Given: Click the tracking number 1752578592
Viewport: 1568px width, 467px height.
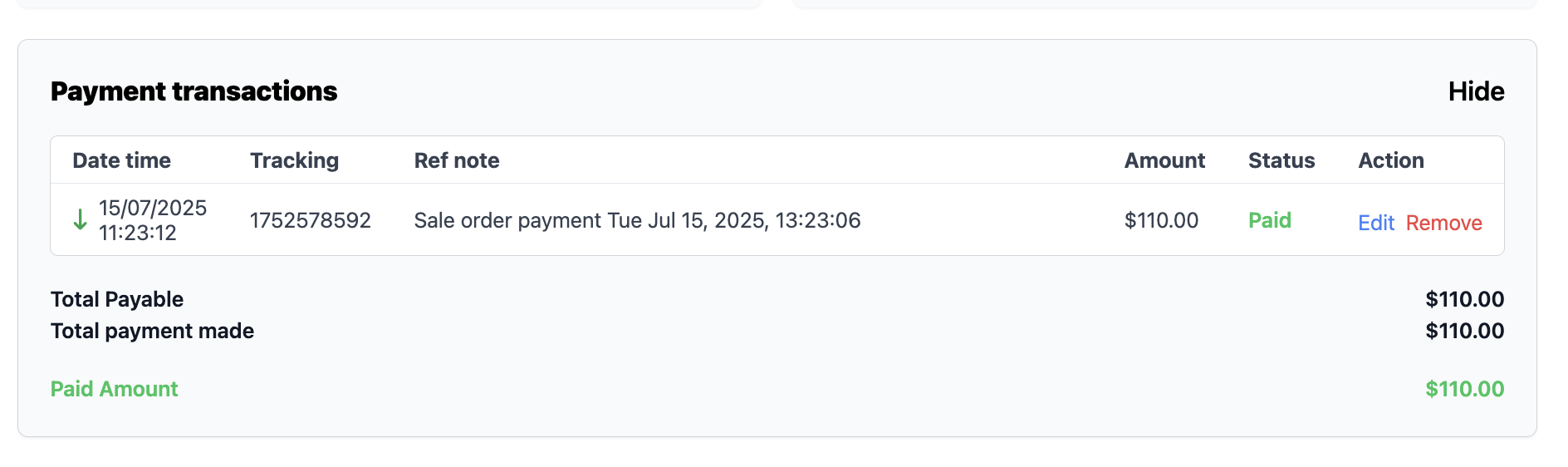Looking at the screenshot, I should (x=311, y=220).
